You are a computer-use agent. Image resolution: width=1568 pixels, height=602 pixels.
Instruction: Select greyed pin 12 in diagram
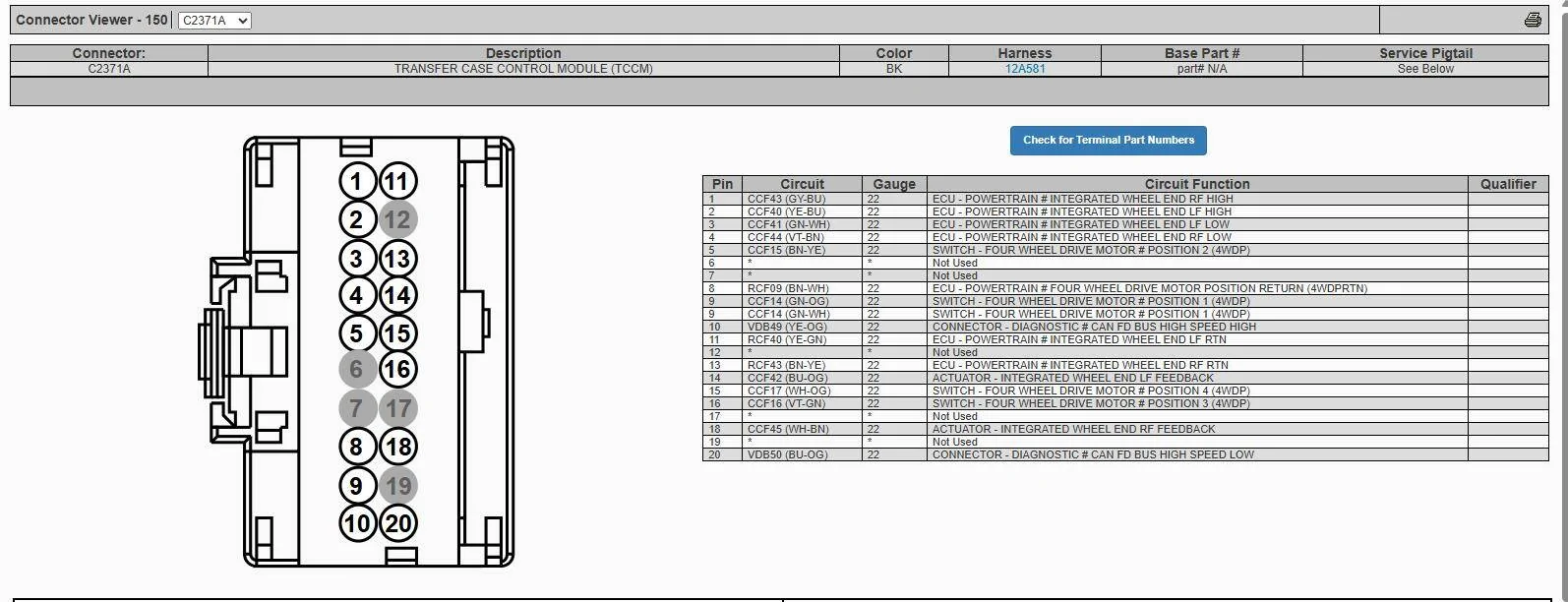pyautogui.click(x=397, y=219)
